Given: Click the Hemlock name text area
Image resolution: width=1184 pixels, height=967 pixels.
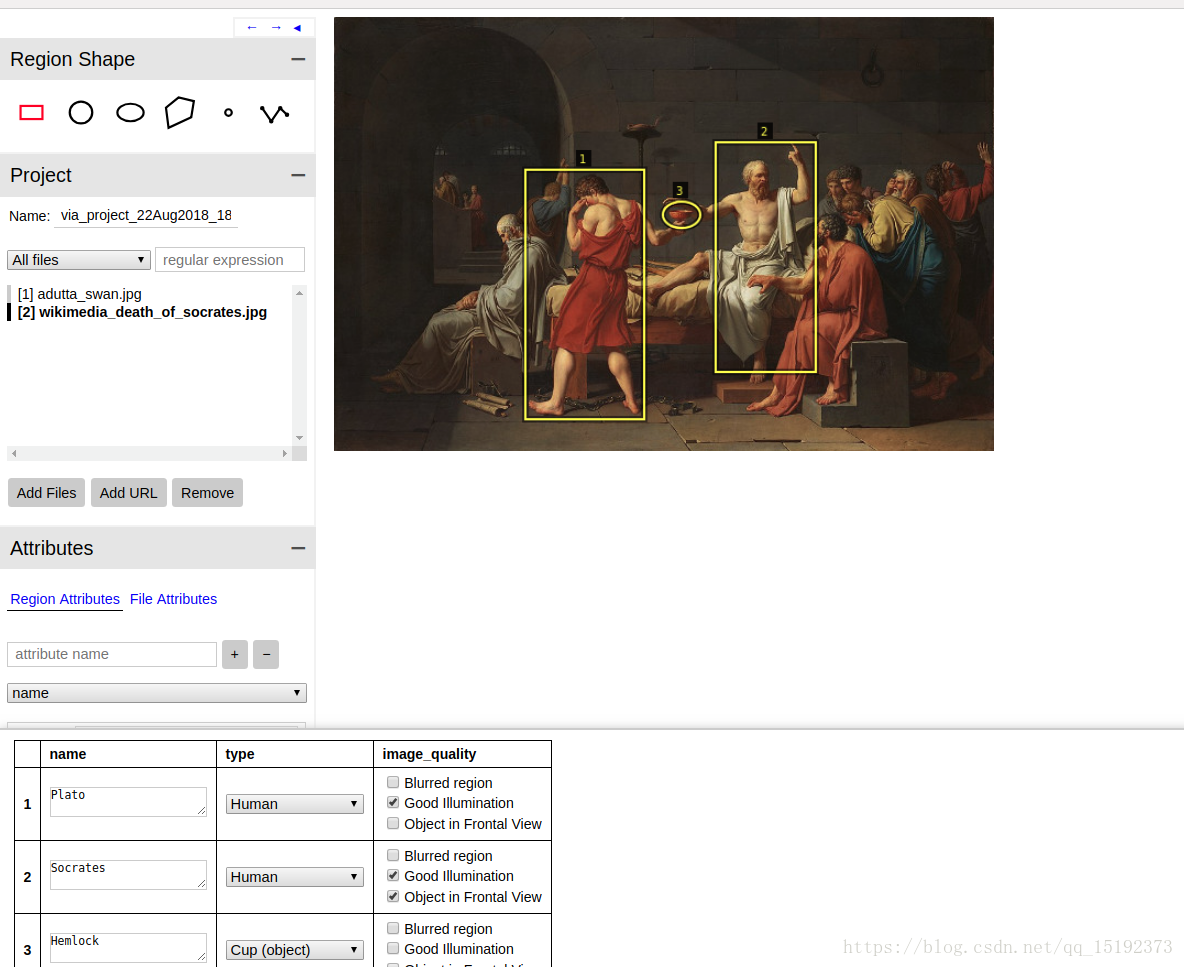Looking at the screenshot, I should click(128, 947).
